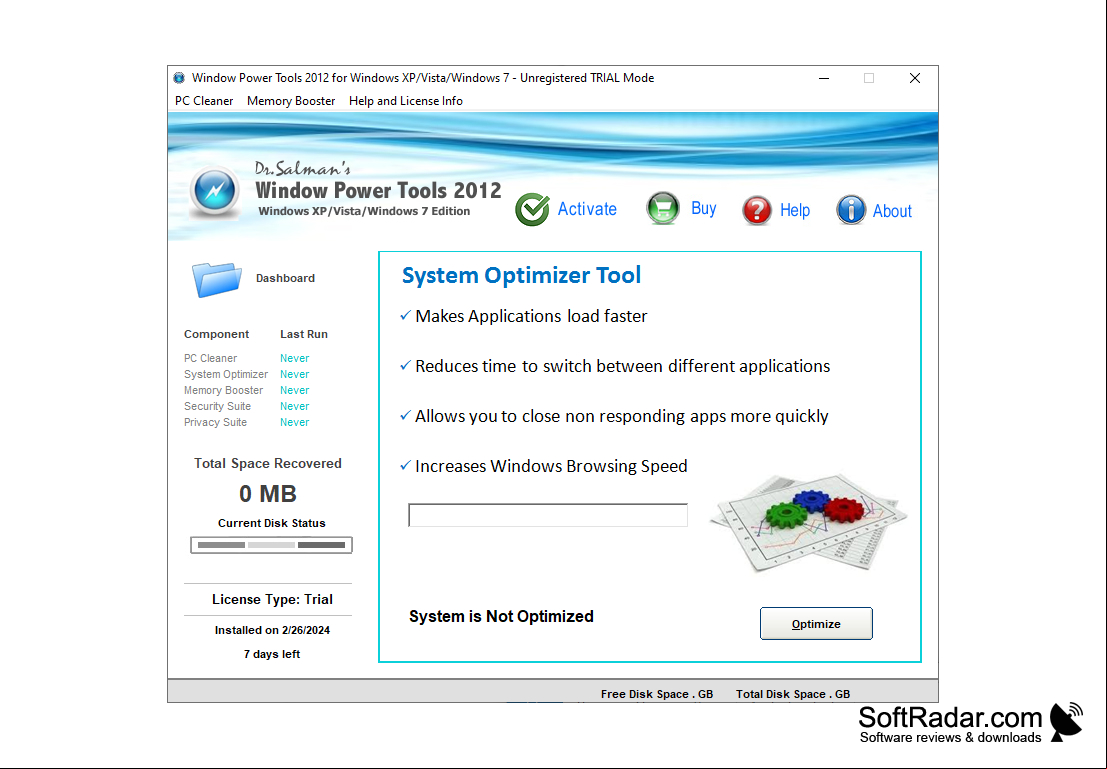Click Never beside Security Suite
Screen dimensions: 1107x769
[x=294, y=406]
